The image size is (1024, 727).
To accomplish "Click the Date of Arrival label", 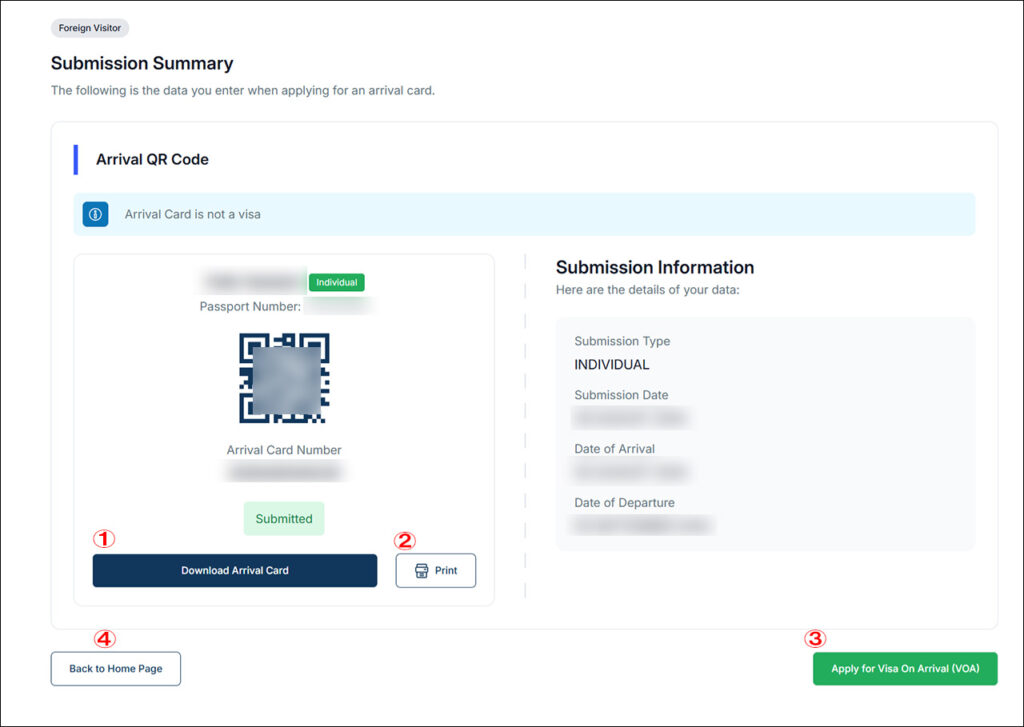I will 615,449.
